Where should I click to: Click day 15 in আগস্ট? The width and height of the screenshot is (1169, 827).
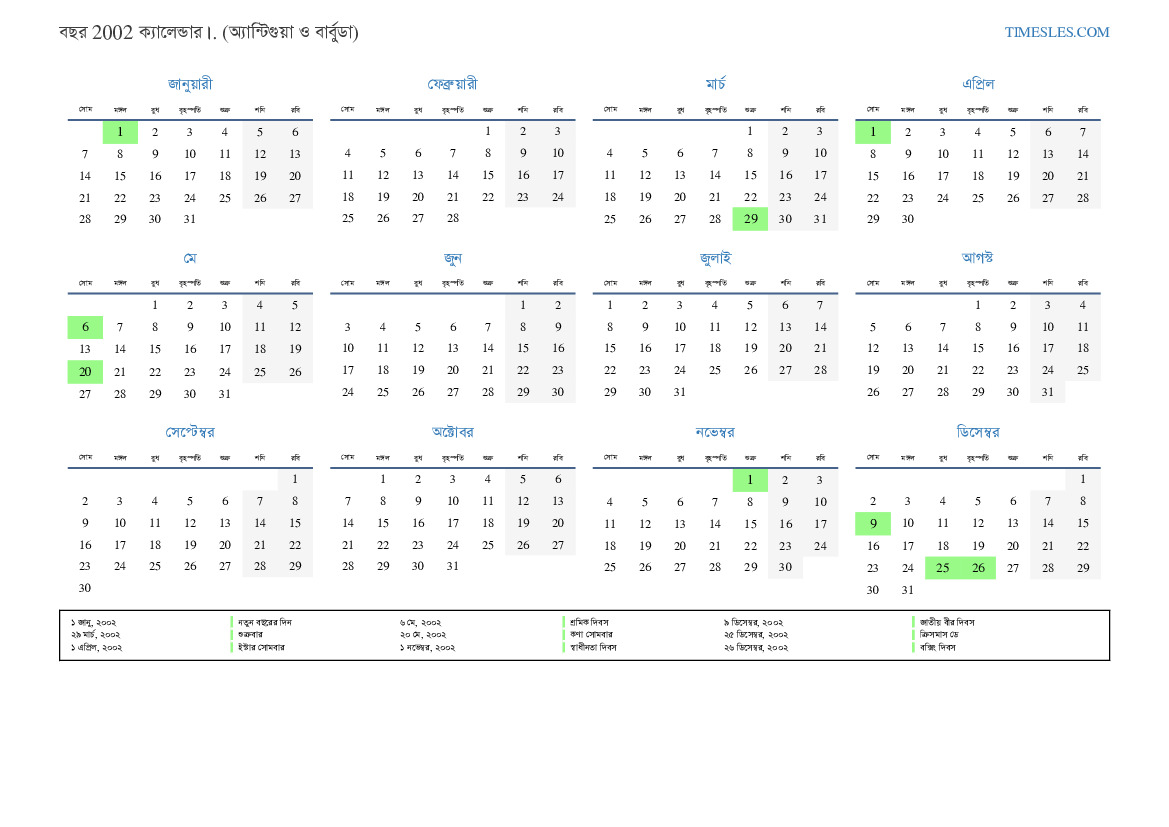pos(977,348)
